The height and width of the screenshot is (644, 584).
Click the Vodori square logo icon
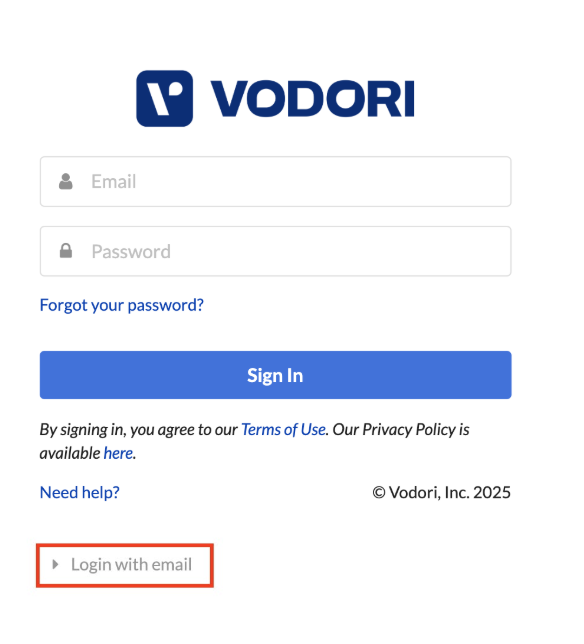point(164,99)
